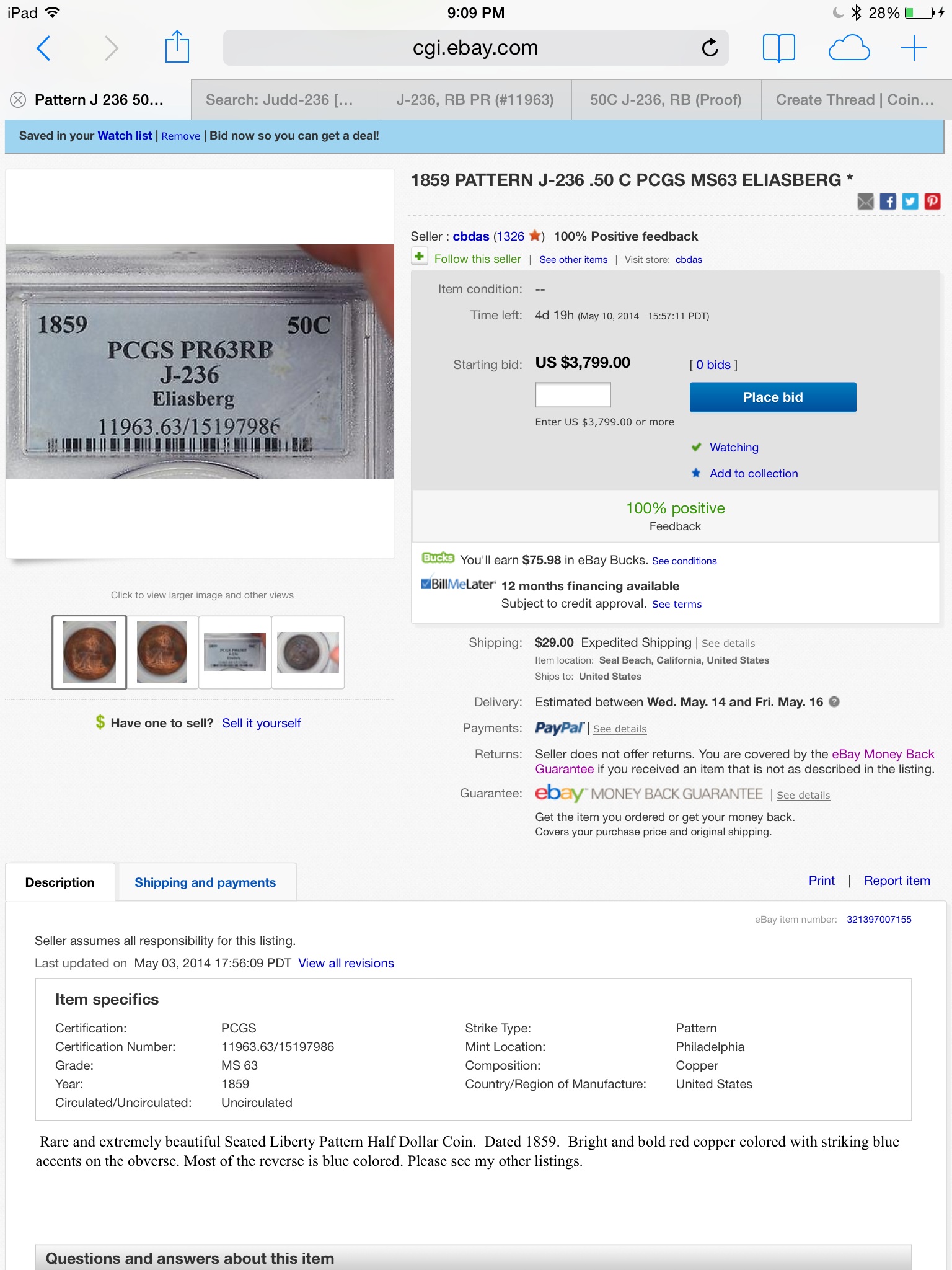
Task: Open the Safari share sheet icon
Action: pos(177,47)
